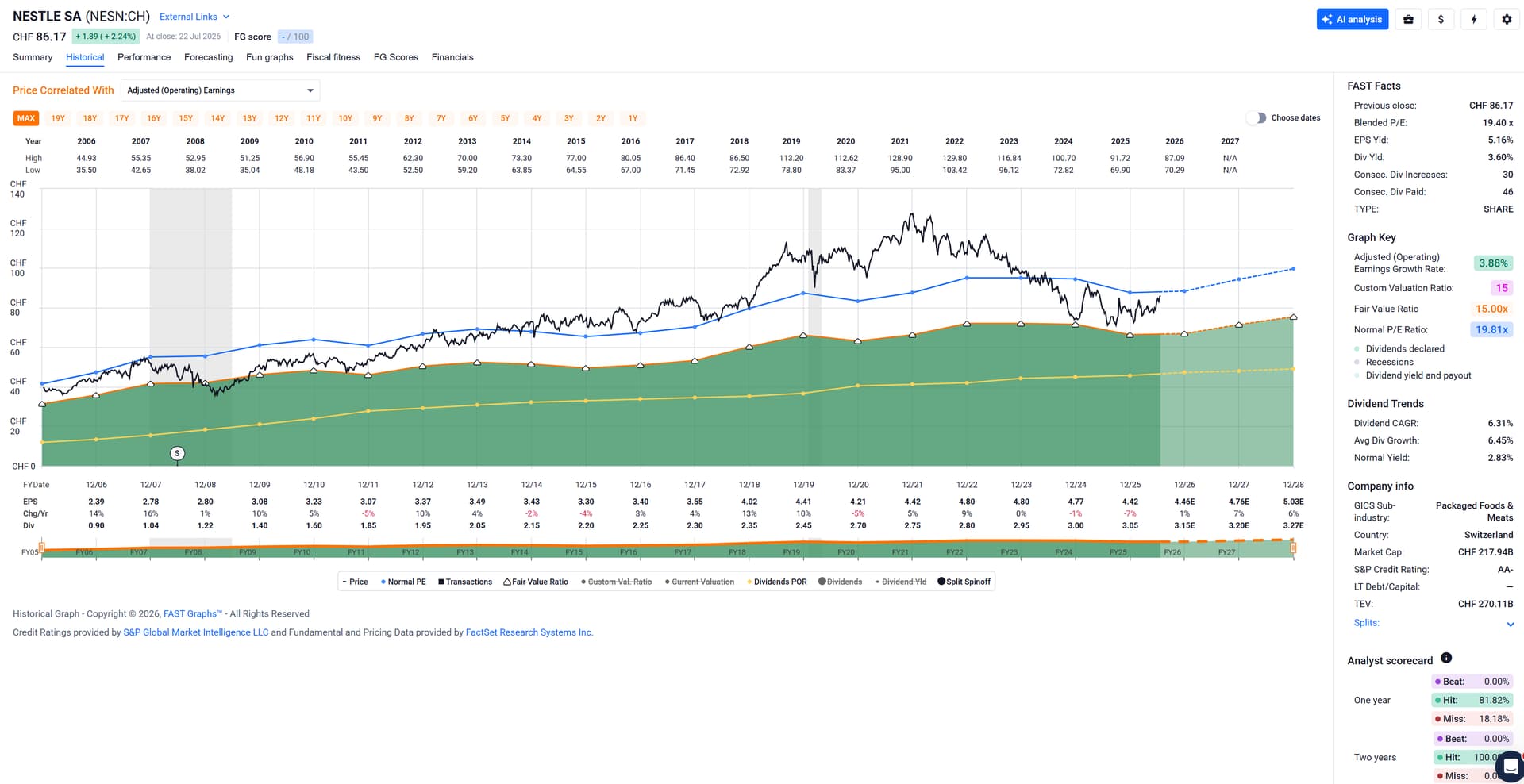
Task: Switch to the Summary tab
Action: 33,57
